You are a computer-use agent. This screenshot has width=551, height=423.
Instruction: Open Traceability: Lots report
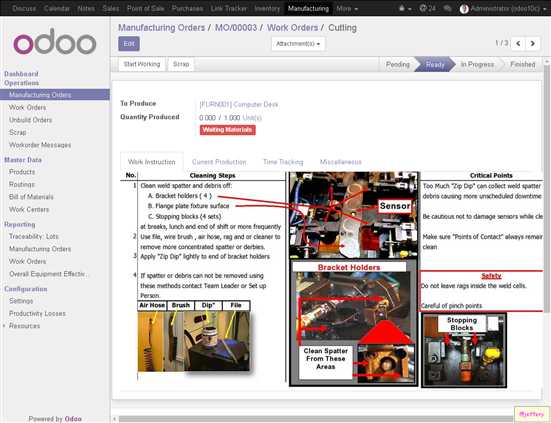(34, 236)
